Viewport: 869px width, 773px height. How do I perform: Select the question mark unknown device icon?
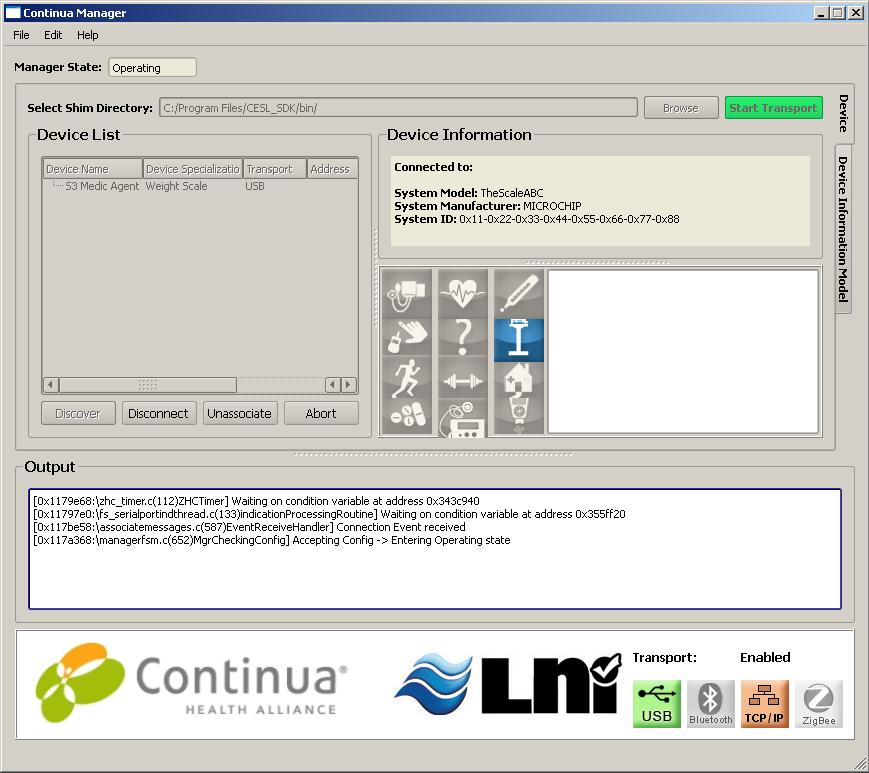[463, 337]
